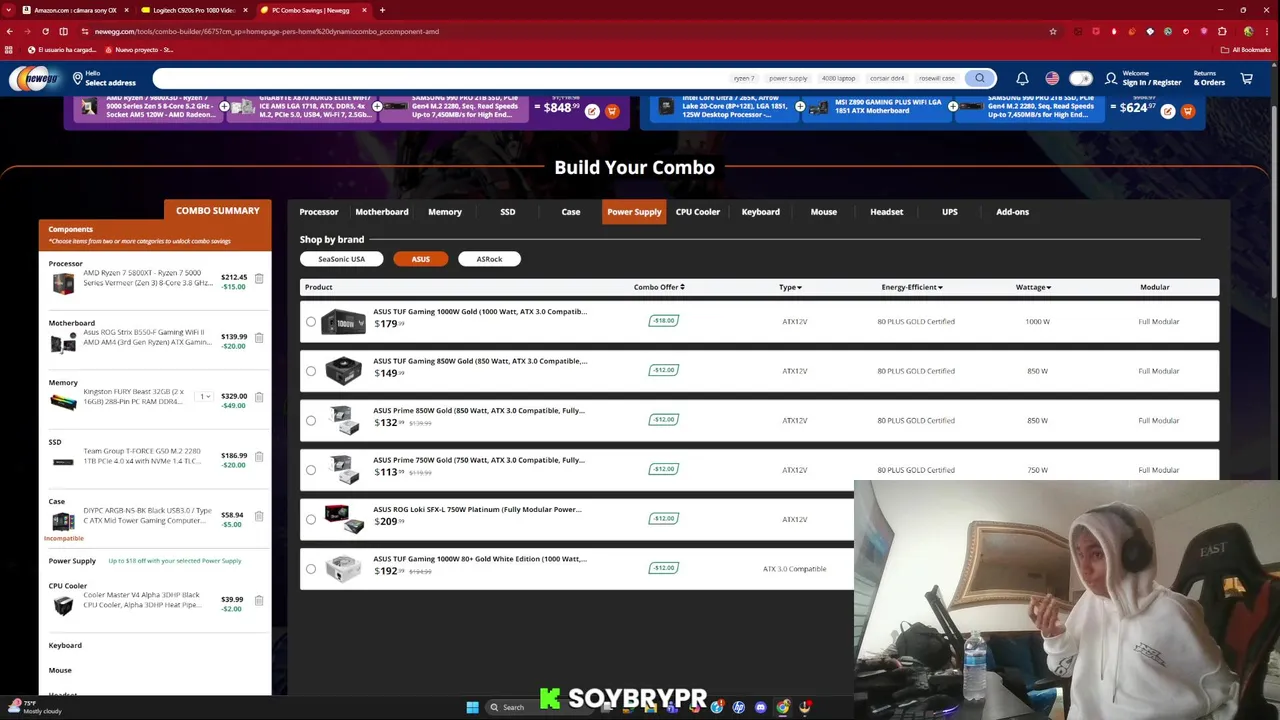The width and height of the screenshot is (1280, 720).
Task: Click the 'ryzen 7' search suggestion
Action: point(744,78)
